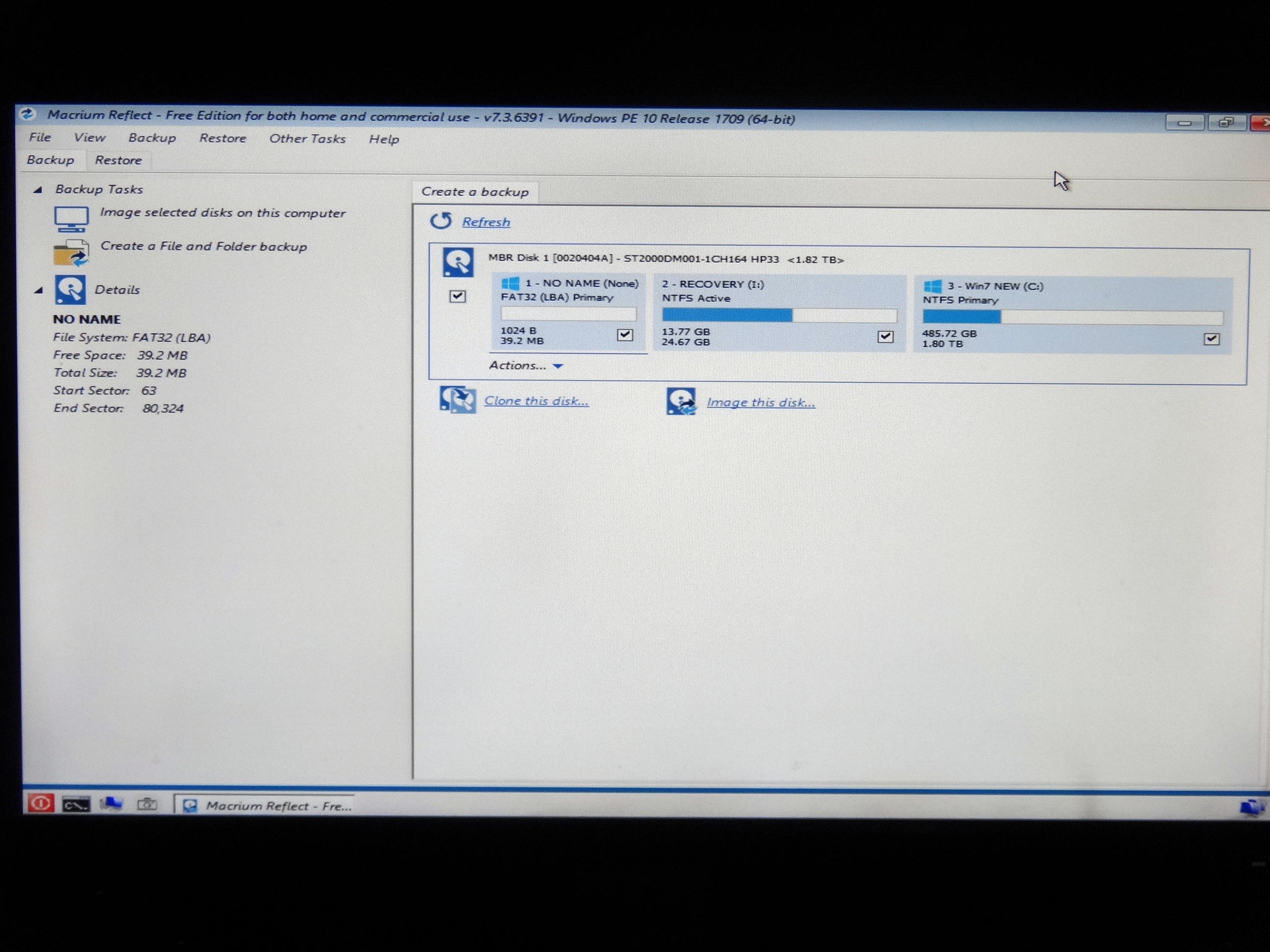Collapse the Backup Tasks section
The width and height of the screenshot is (1270, 952).
click(38, 190)
